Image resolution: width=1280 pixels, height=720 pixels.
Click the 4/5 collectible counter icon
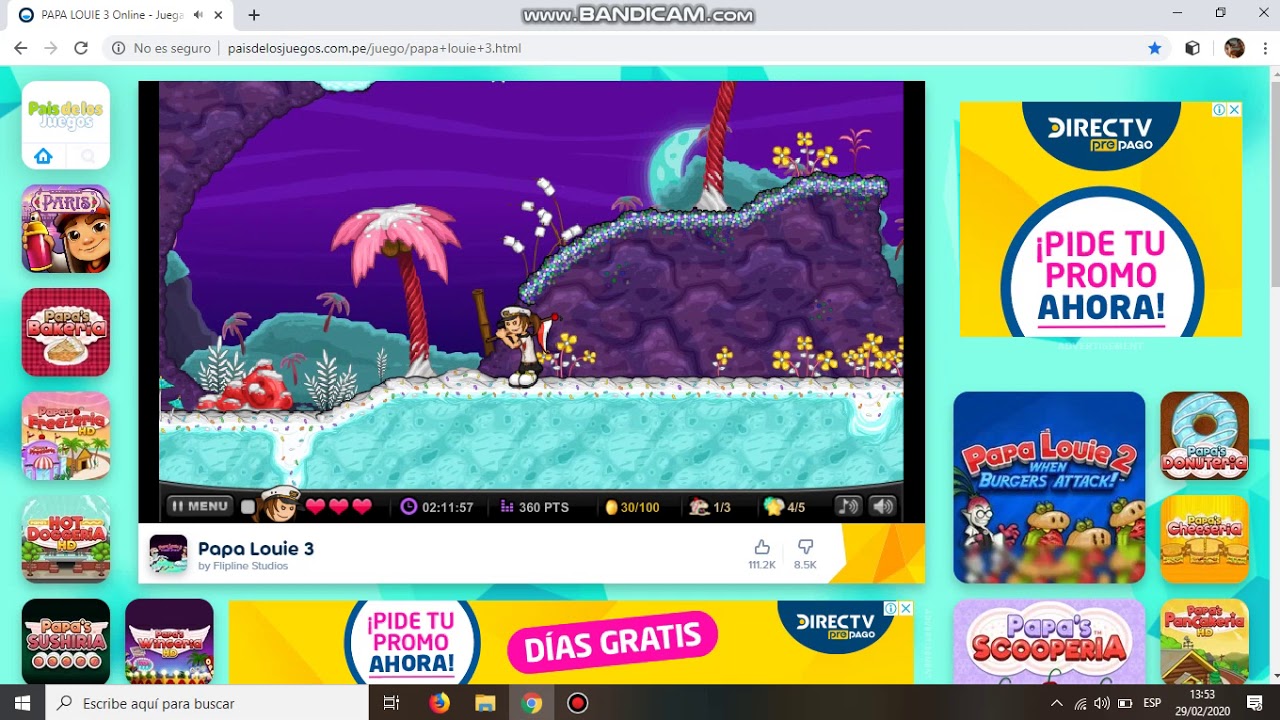tap(774, 506)
